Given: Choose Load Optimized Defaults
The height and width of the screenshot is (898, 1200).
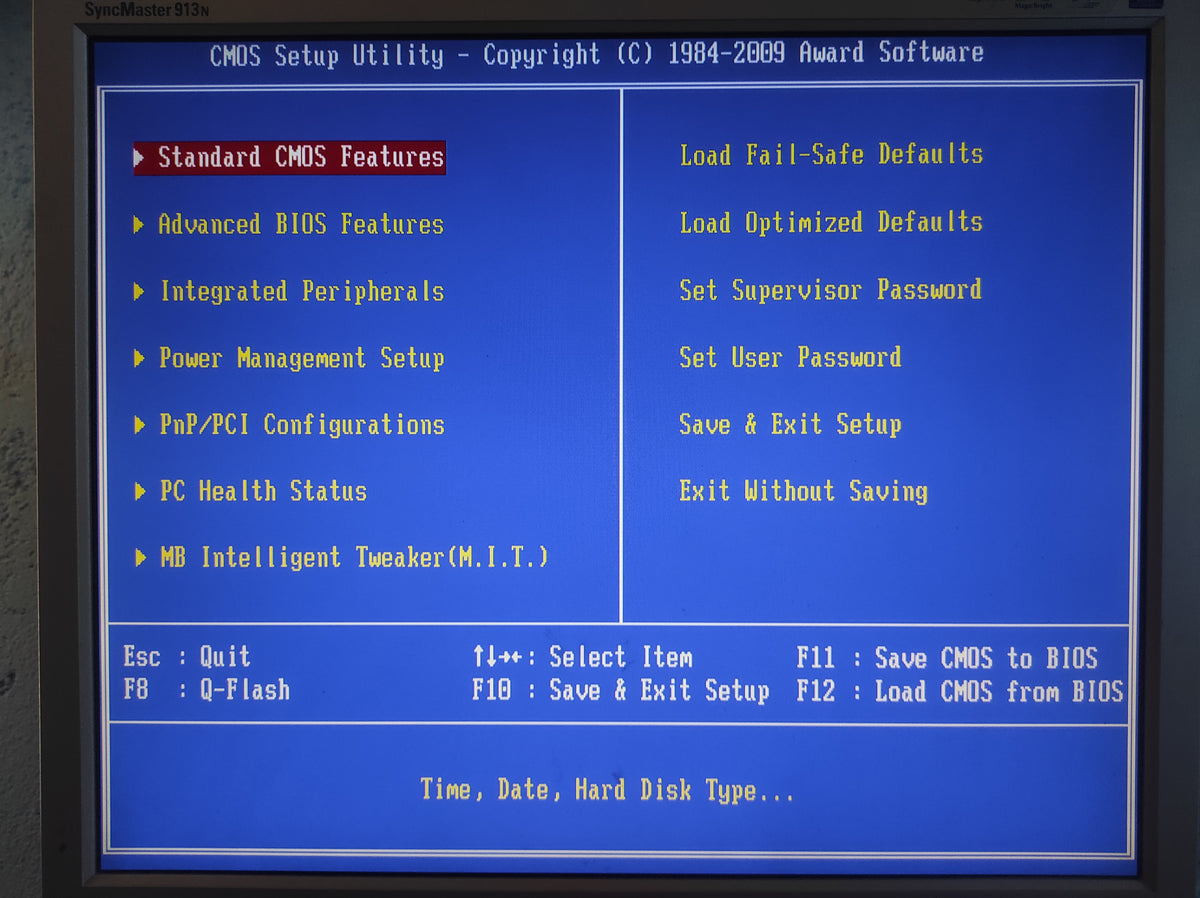Looking at the screenshot, I should point(831,222).
